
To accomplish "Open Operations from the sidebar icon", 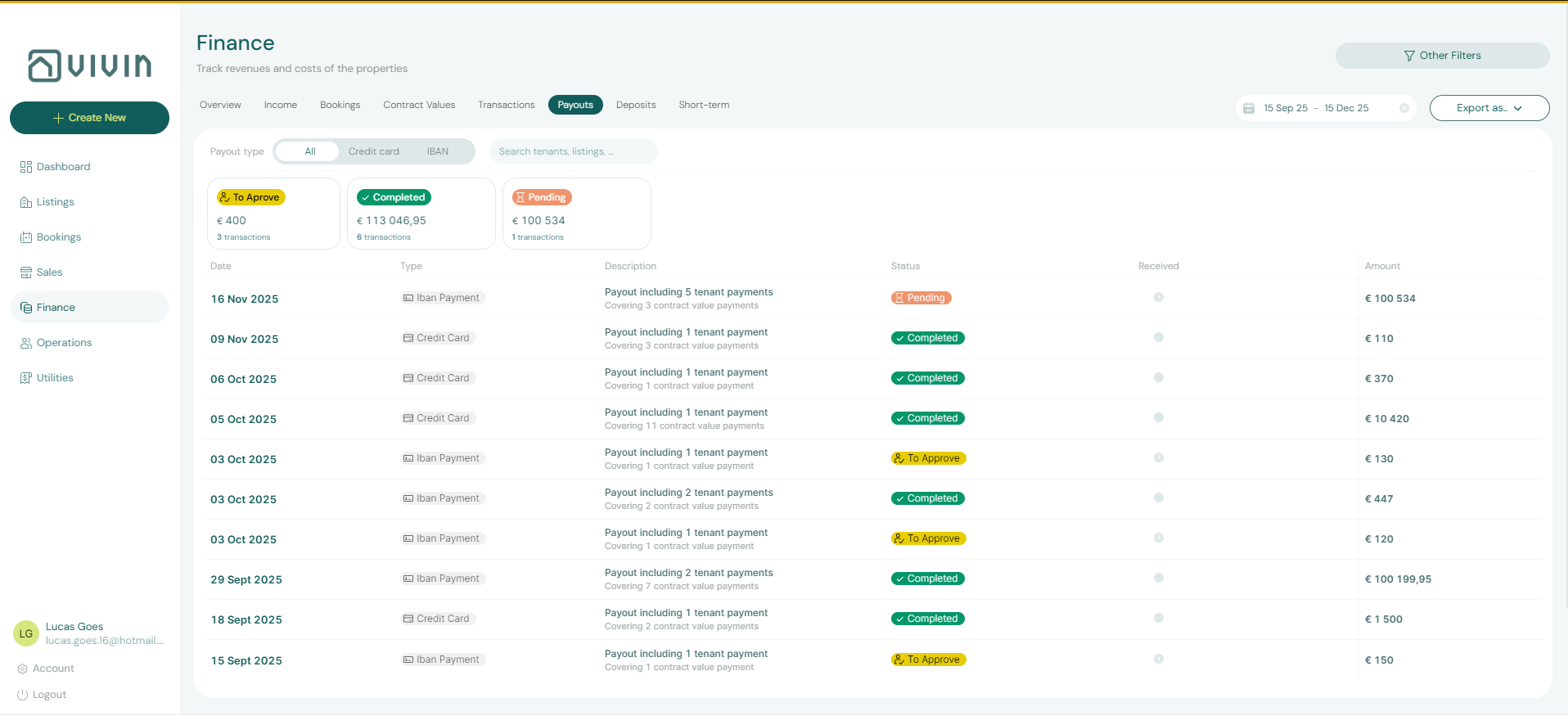I will tap(25, 343).
